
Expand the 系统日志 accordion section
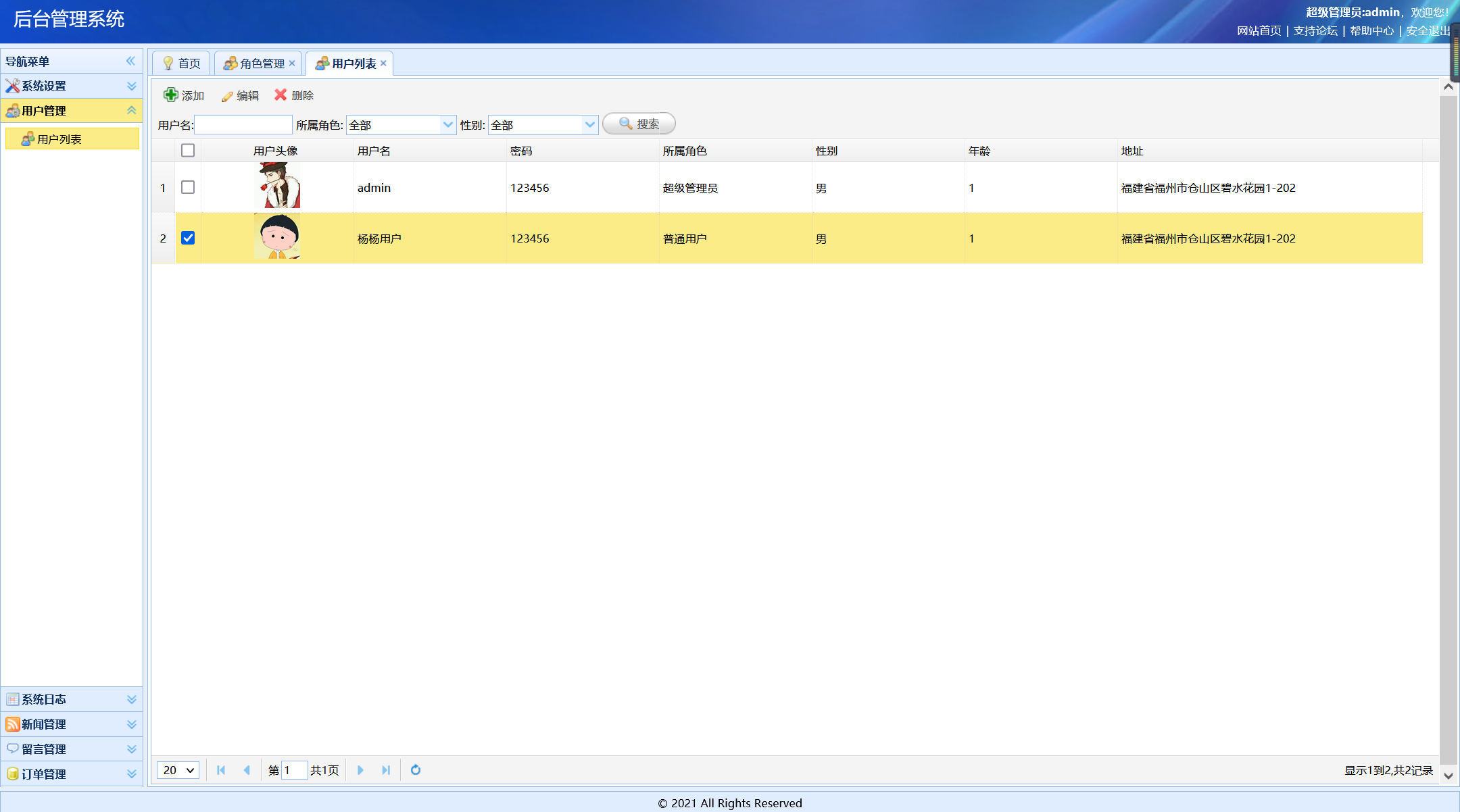pos(132,699)
